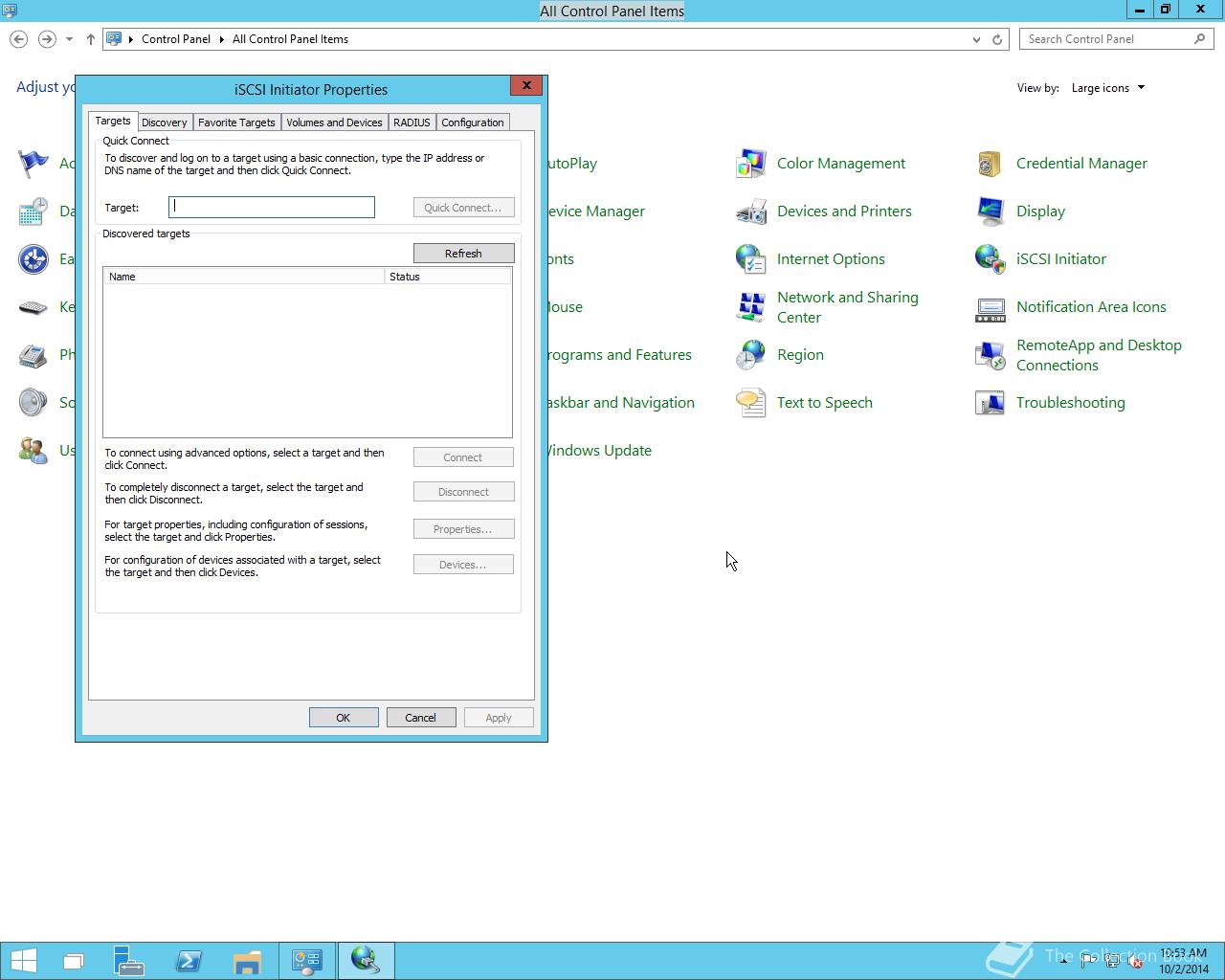Open Text to Speech icon

(751, 403)
